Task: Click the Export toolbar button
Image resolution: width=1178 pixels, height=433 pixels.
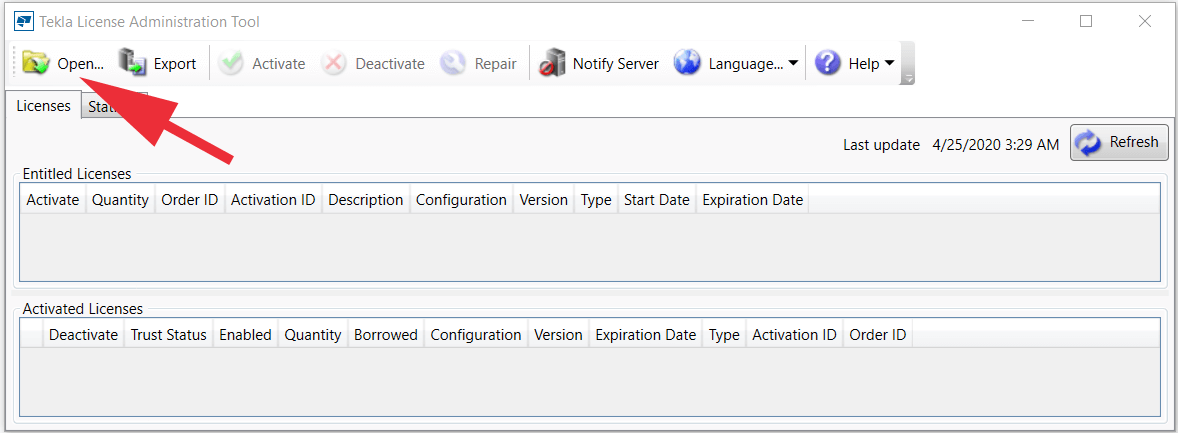Action: [x=158, y=64]
